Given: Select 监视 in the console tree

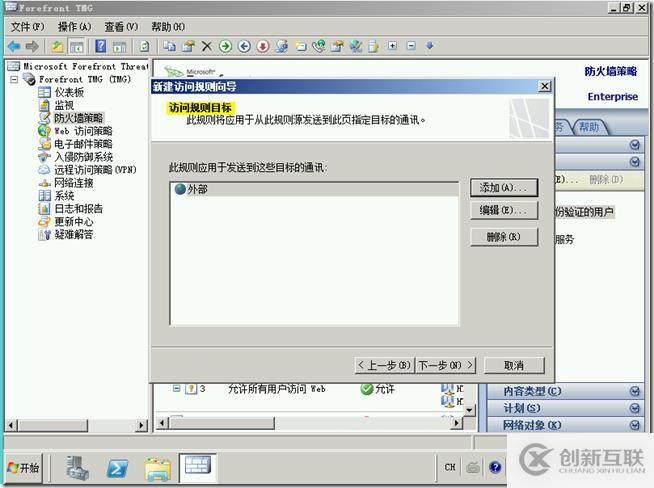Looking at the screenshot, I should click(64, 105).
